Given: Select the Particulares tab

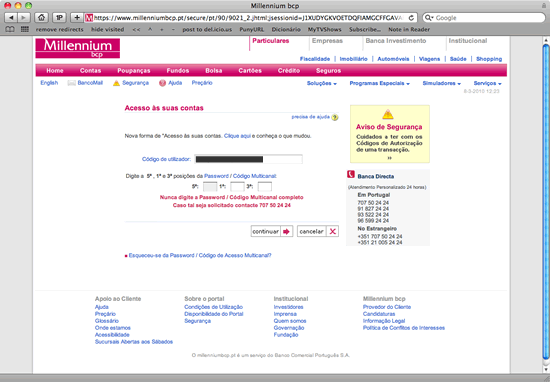Looking at the screenshot, I should (271, 41).
